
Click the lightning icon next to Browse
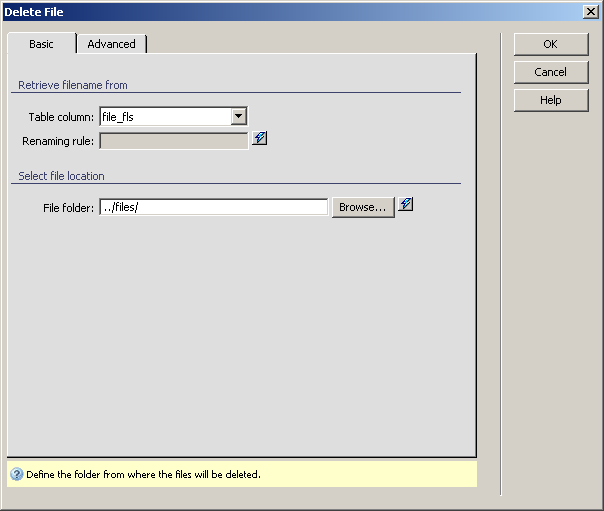click(x=406, y=205)
